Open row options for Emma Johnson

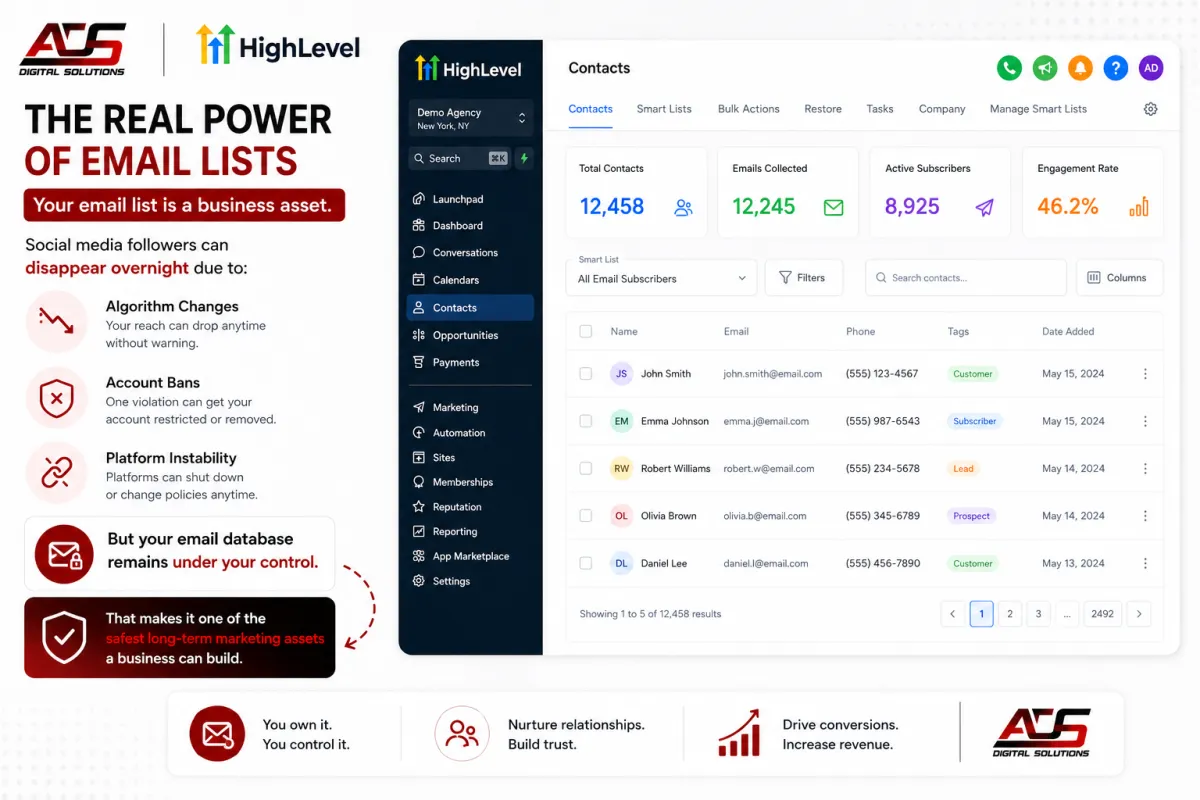(x=1145, y=421)
